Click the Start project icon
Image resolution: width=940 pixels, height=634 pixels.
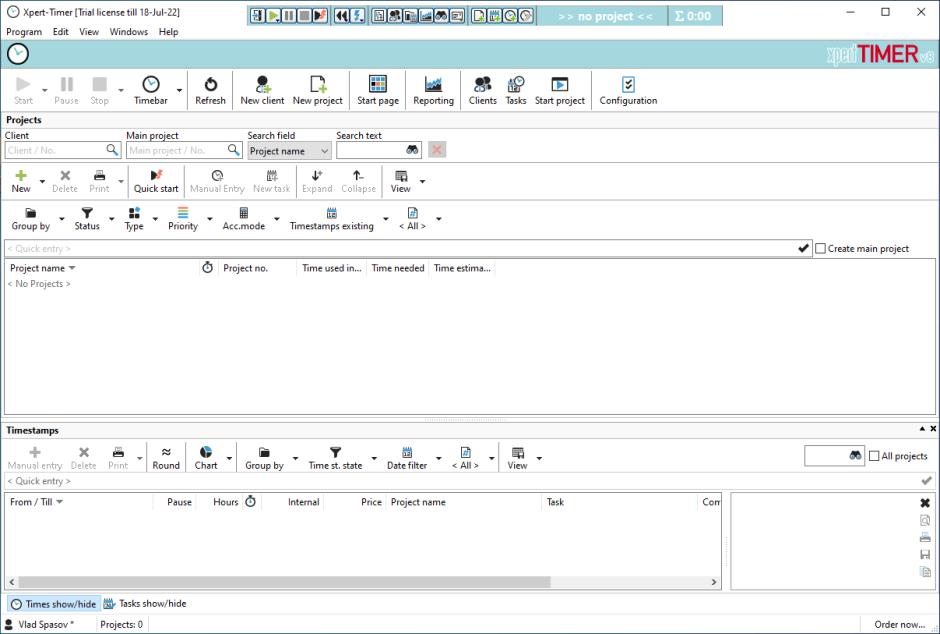point(559,84)
